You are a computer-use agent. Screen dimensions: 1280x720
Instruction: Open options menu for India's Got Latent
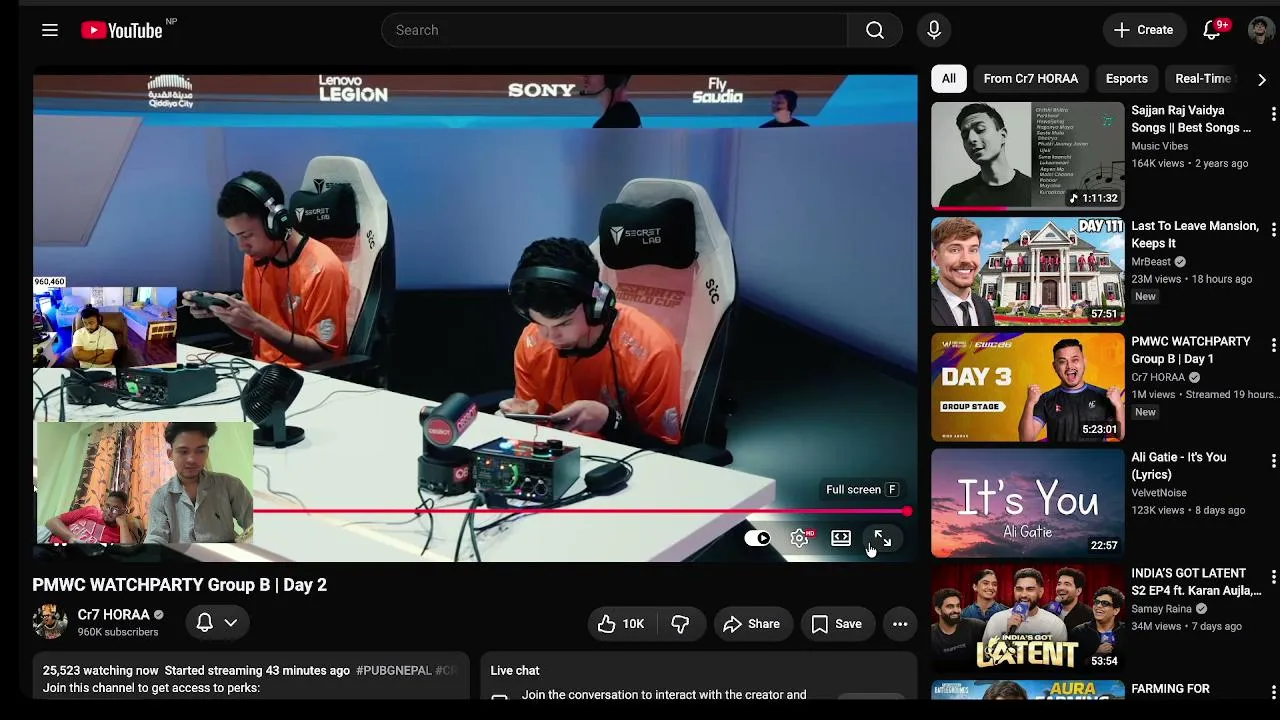point(1273,578)
